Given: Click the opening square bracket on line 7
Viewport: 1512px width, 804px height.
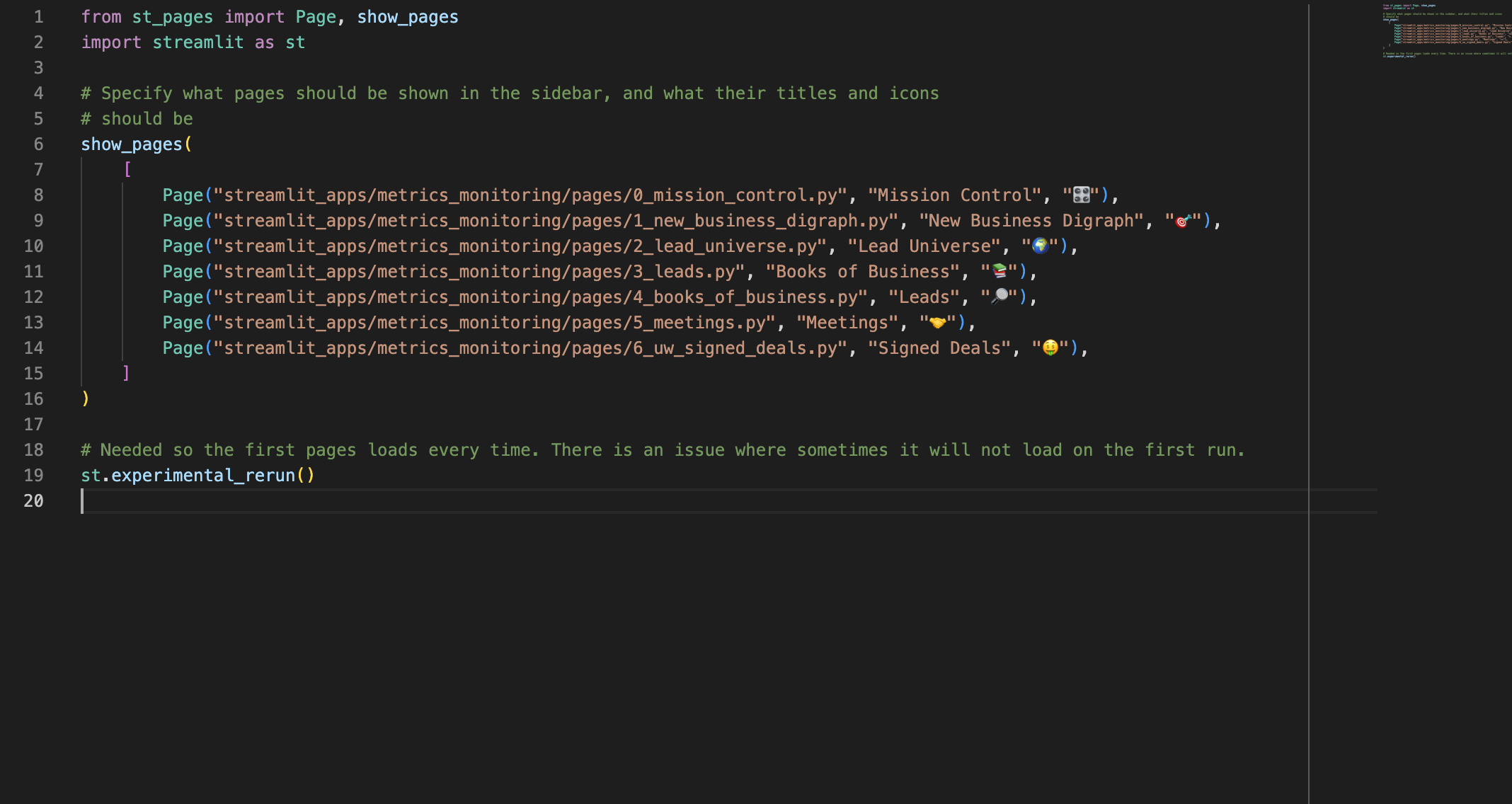Looking at the screenshot, I should click(x=127, y=169).
